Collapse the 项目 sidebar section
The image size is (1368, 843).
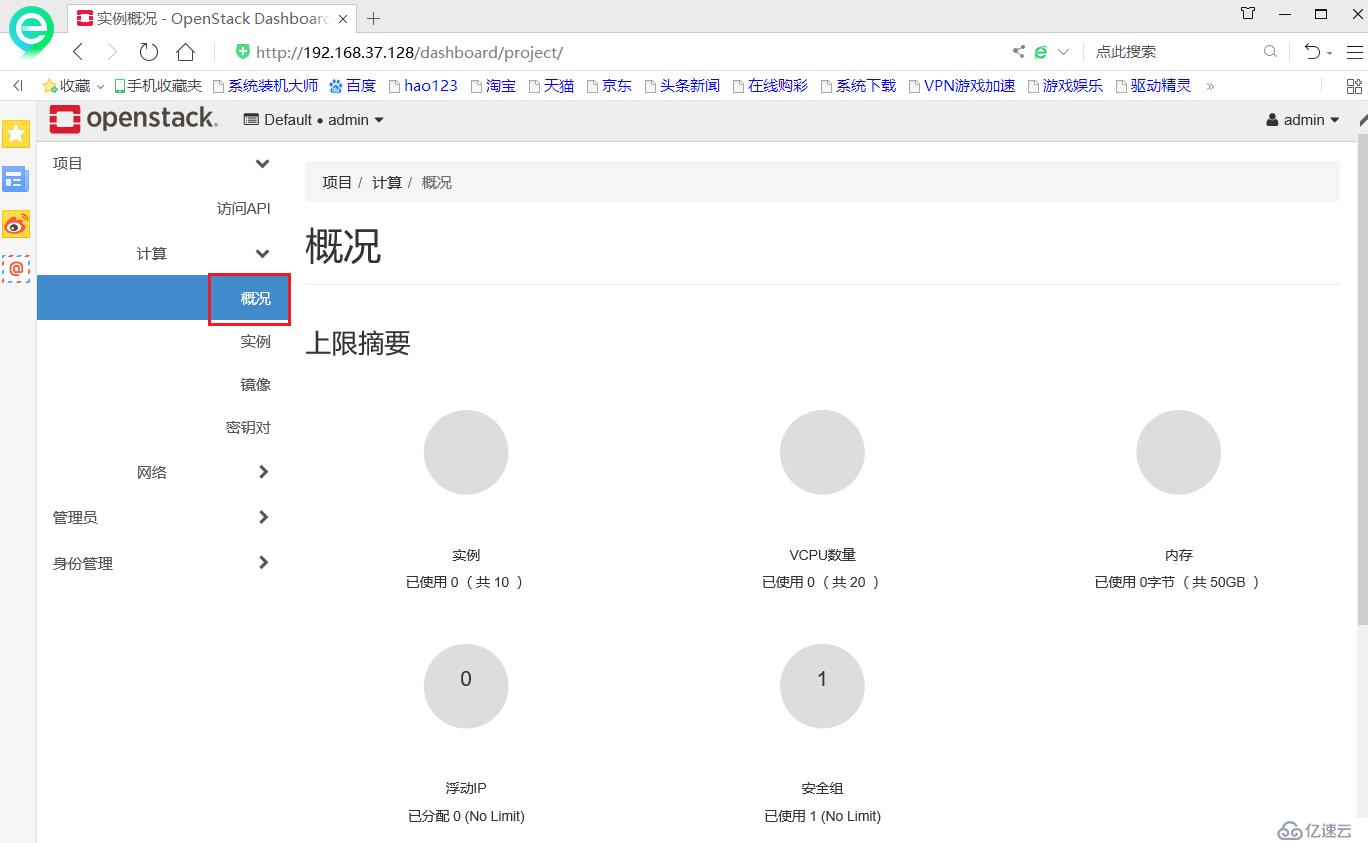pyautogui.click(x=162, y=163)
